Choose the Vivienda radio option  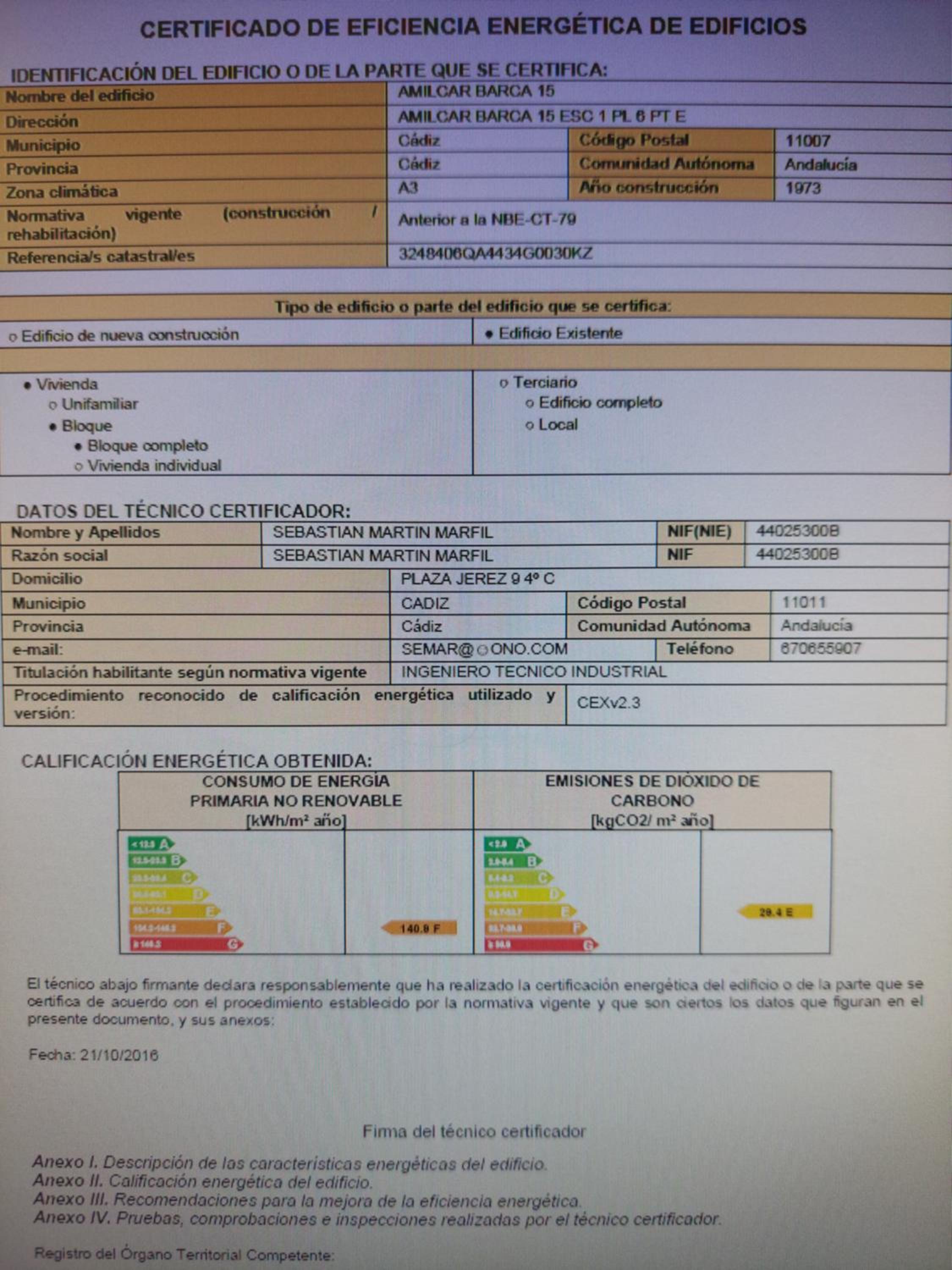click(61, 384)
